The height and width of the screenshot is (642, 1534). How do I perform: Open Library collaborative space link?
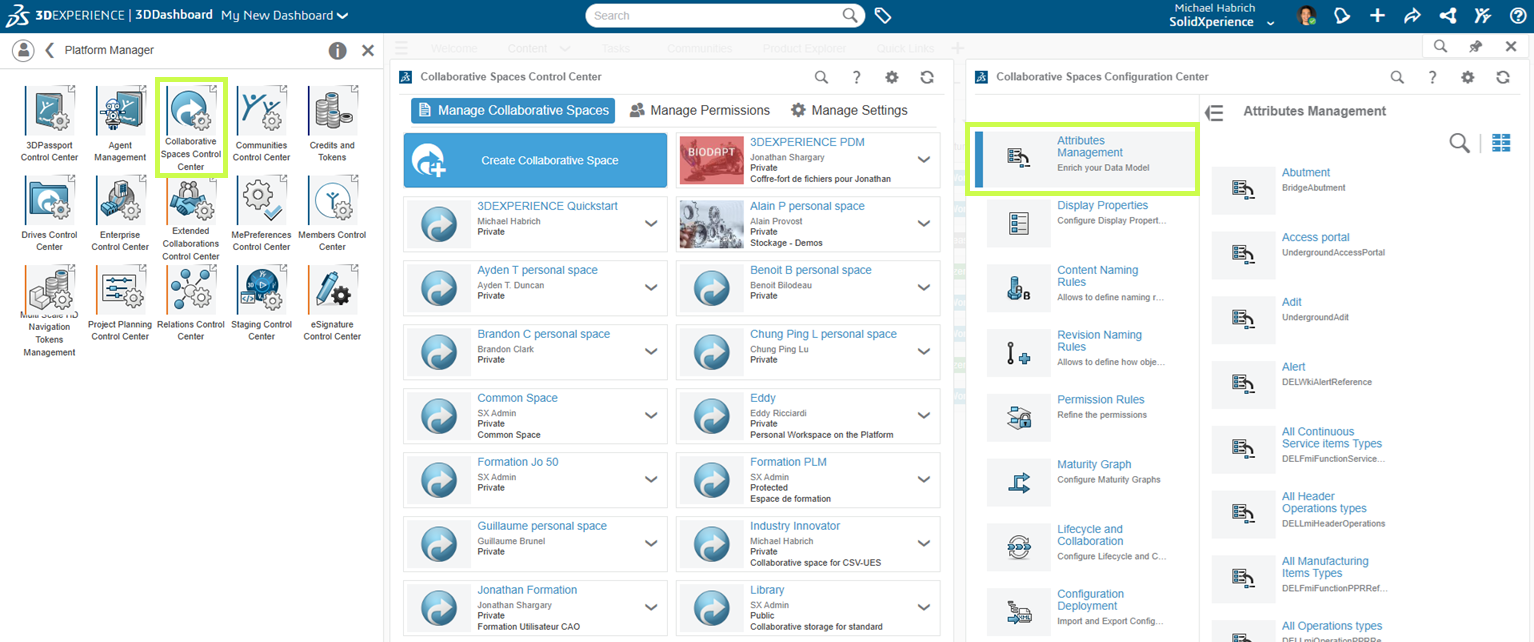pyautogui.click(x=767, y=590)
